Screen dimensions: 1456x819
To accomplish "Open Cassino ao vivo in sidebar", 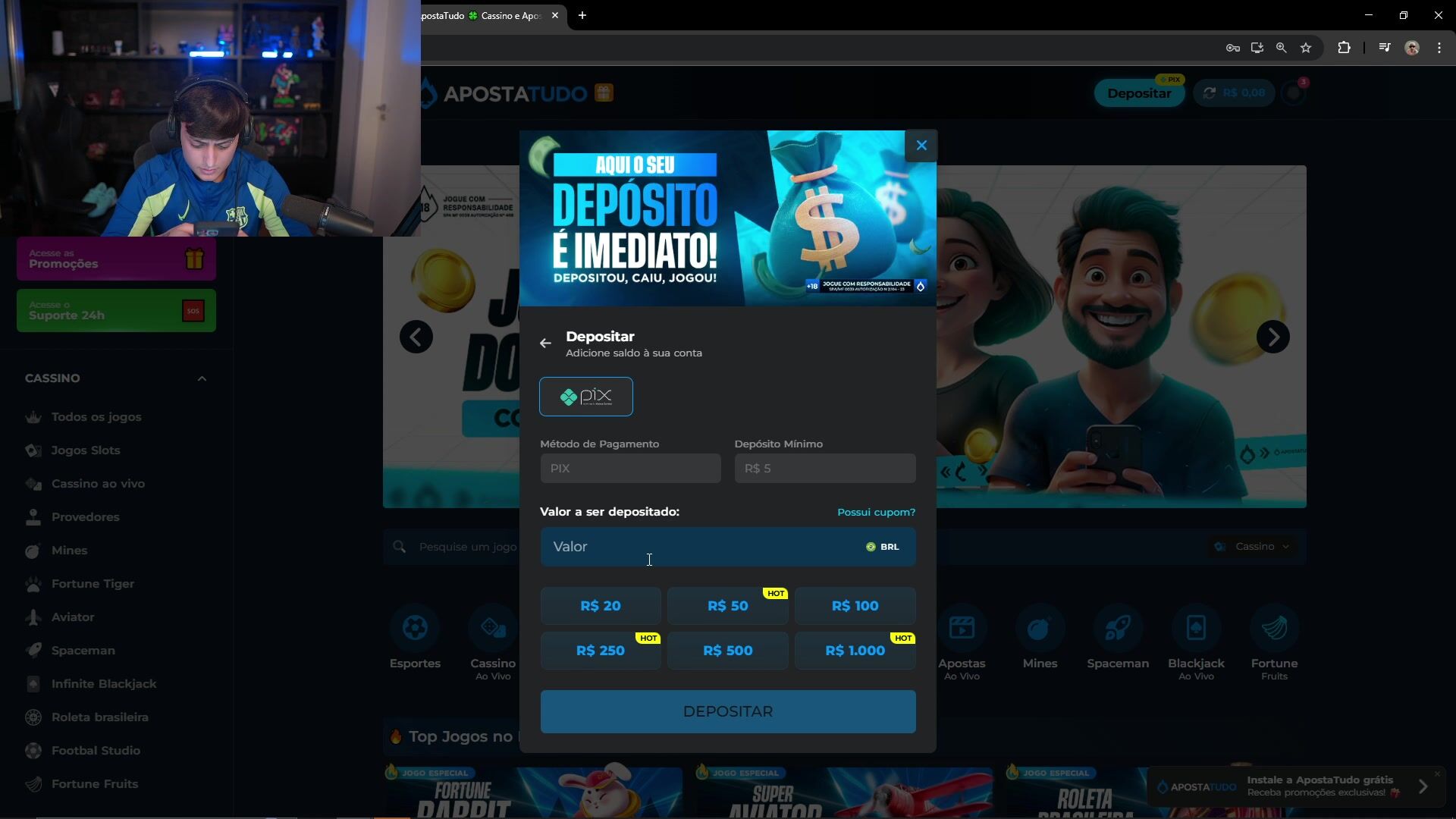I will point(98,484).
